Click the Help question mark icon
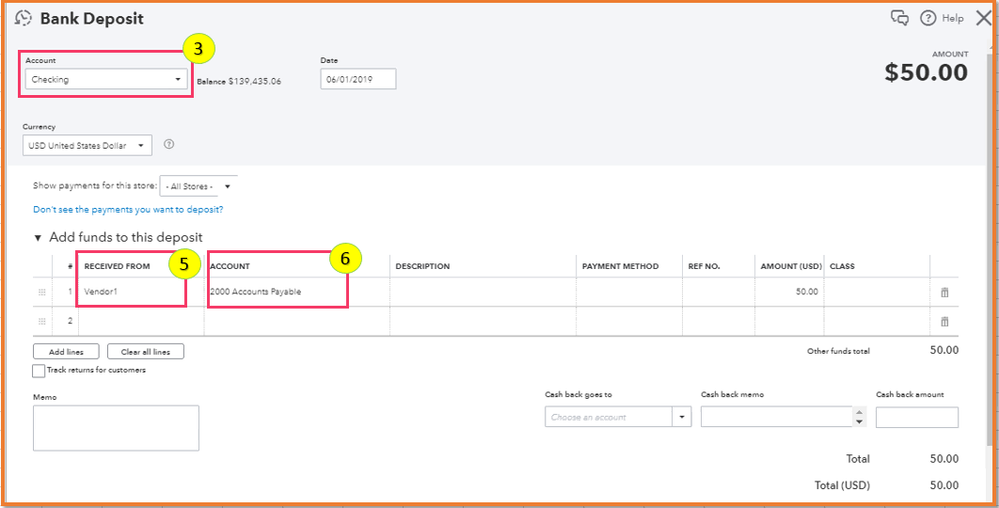 point(927,18)
